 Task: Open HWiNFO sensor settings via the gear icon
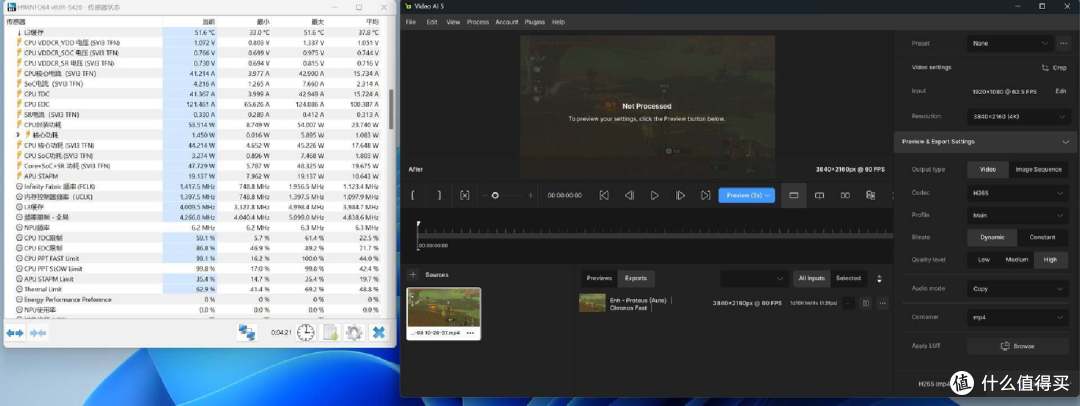coord(354,332)
